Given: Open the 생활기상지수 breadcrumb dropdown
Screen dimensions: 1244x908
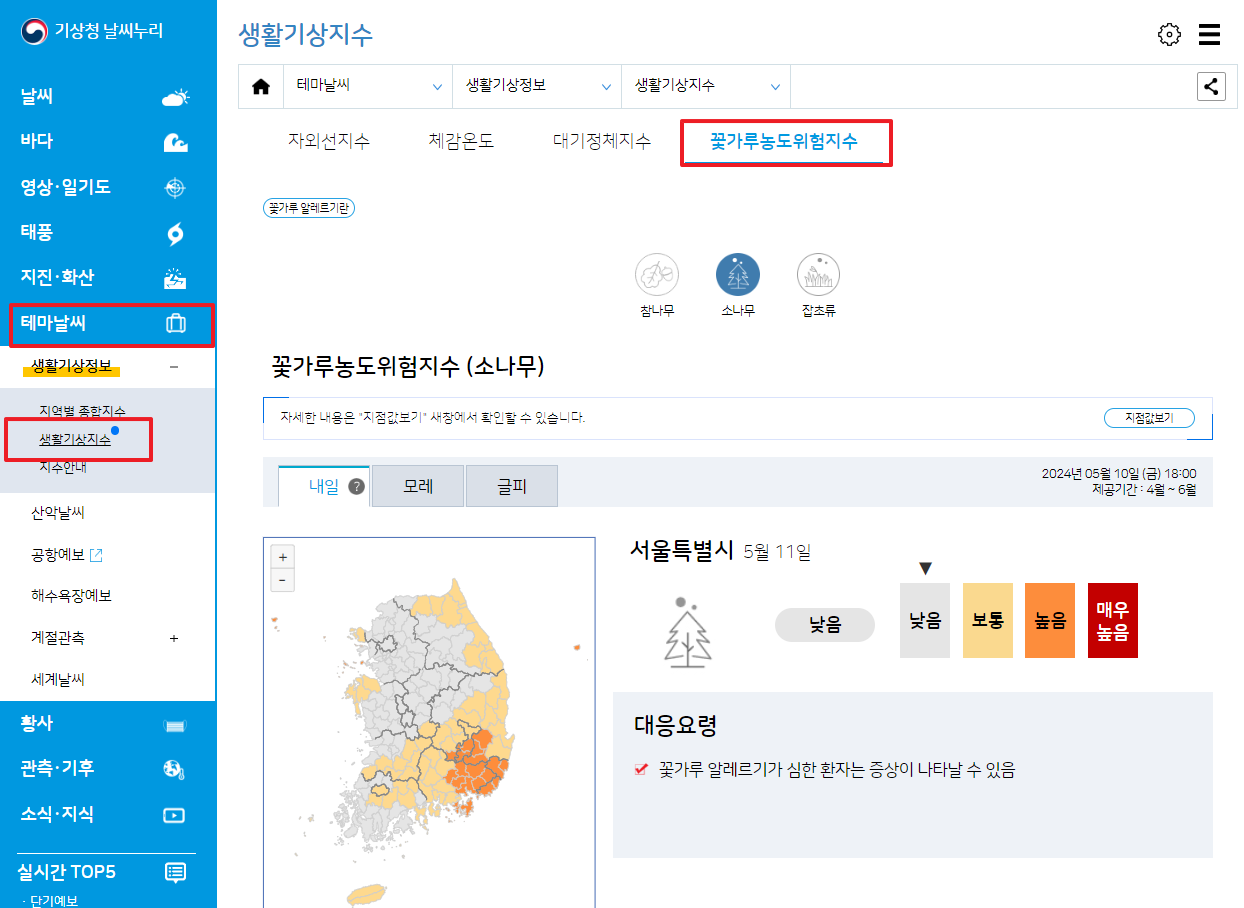Looking at the screenshot, I should 706,86.
